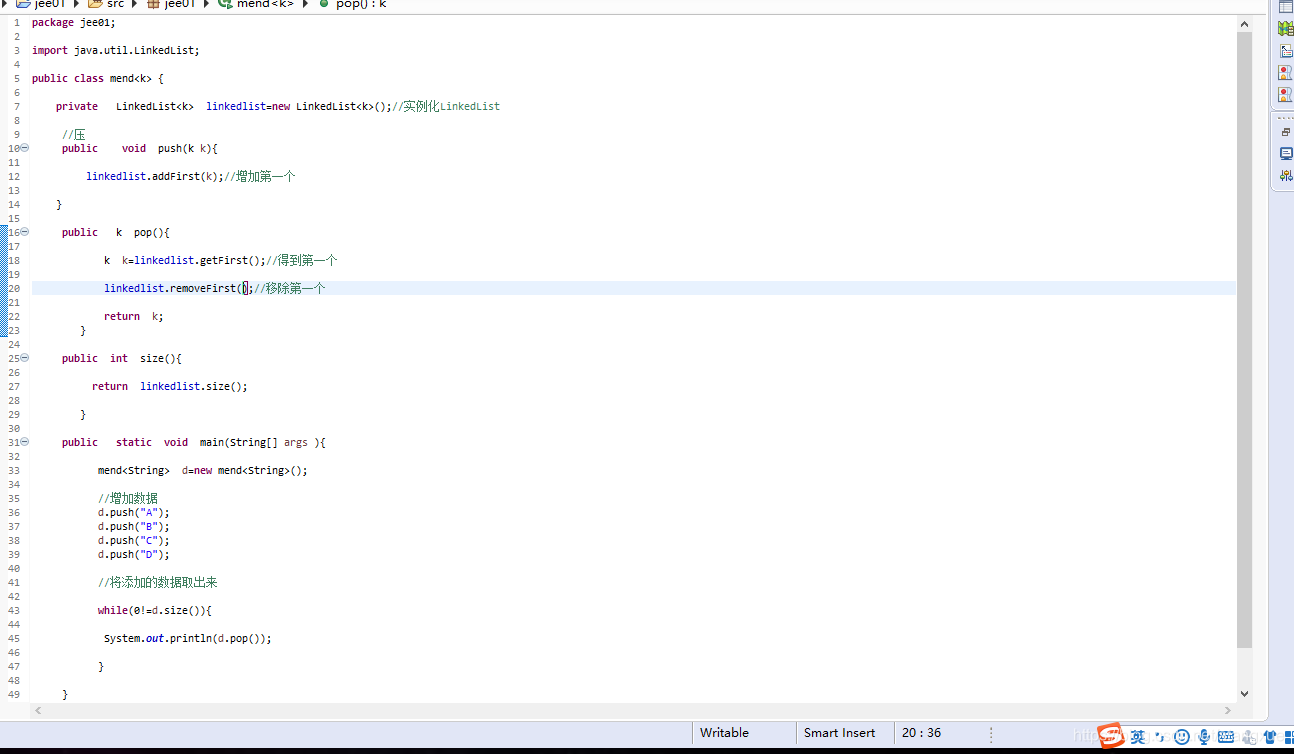Click the Sogou account user icon
The width and height of the screenshot is (1294, 754).
click(1250, 738)
